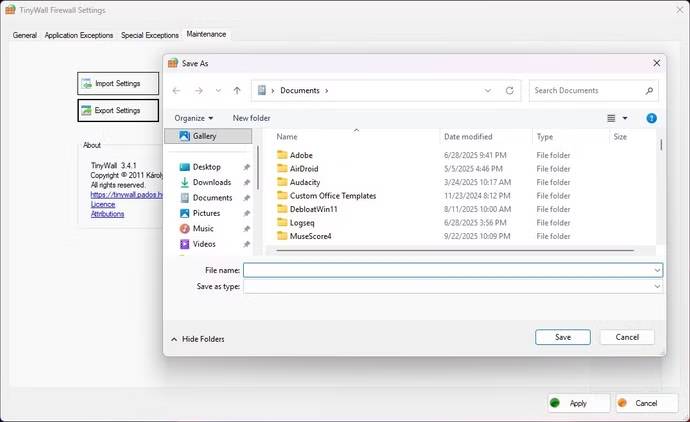Cancel the Save As dialog
Viewport: 690px width, 422px height.
click(x=627, y=337)
